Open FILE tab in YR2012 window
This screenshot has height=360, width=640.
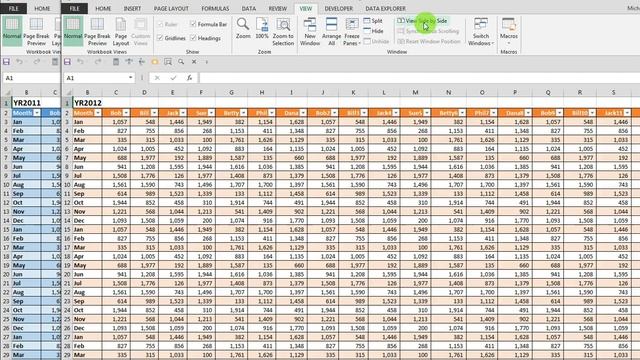[x=74, y=8]
